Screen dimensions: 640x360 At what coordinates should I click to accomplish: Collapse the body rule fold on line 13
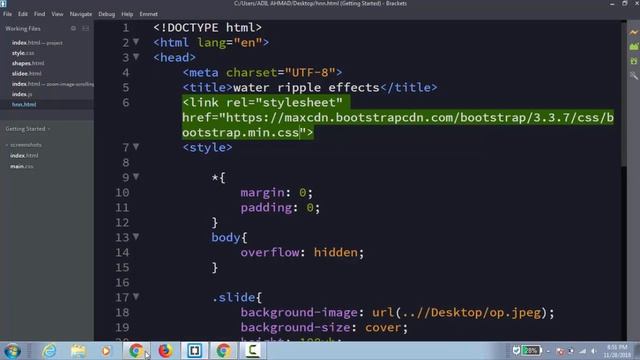[x=136, y=237]
